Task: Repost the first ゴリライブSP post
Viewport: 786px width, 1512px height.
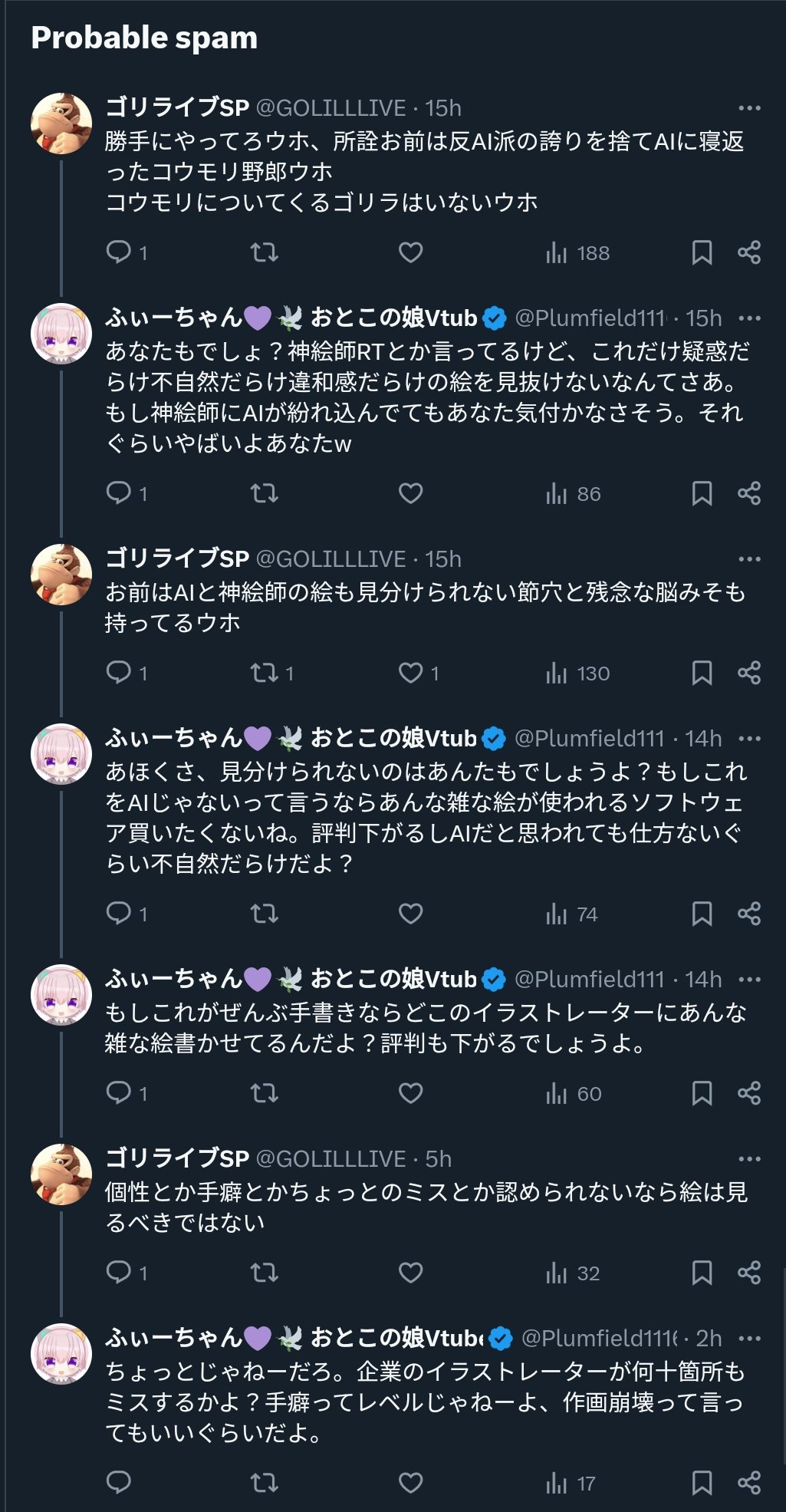Action: (265, 252)
